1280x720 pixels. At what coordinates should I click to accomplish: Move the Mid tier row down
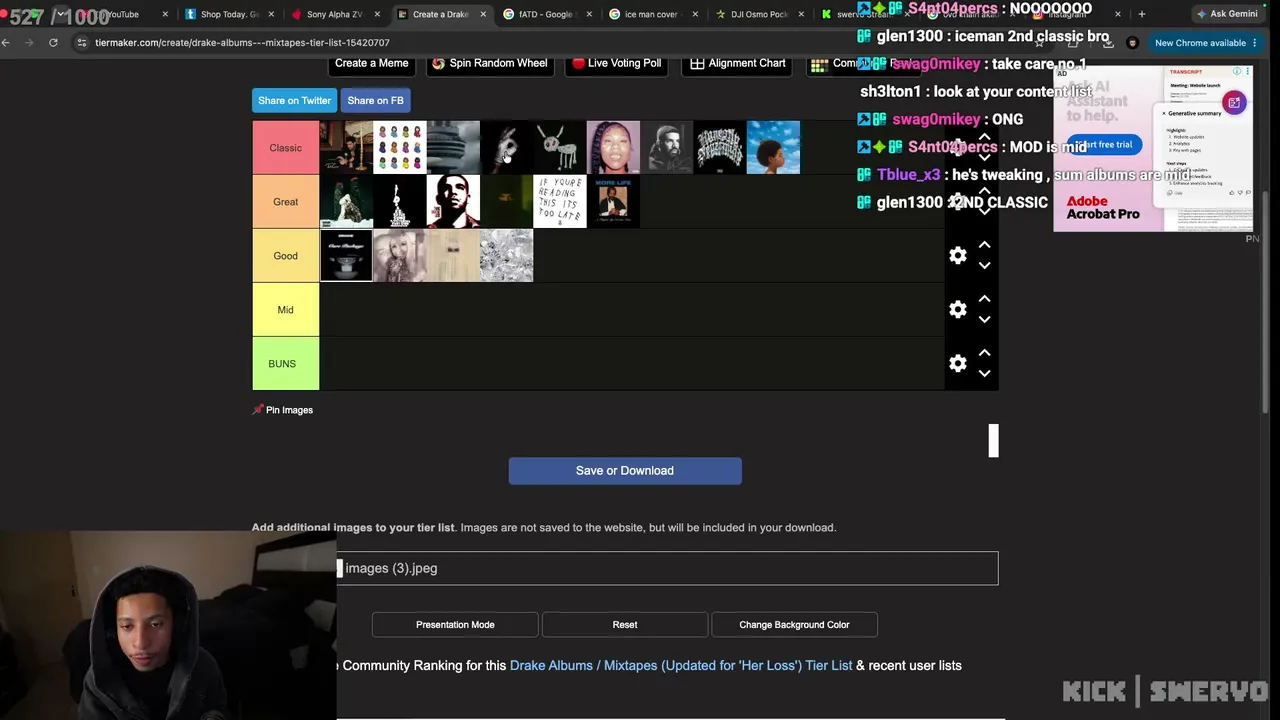[x=984, y=320]
